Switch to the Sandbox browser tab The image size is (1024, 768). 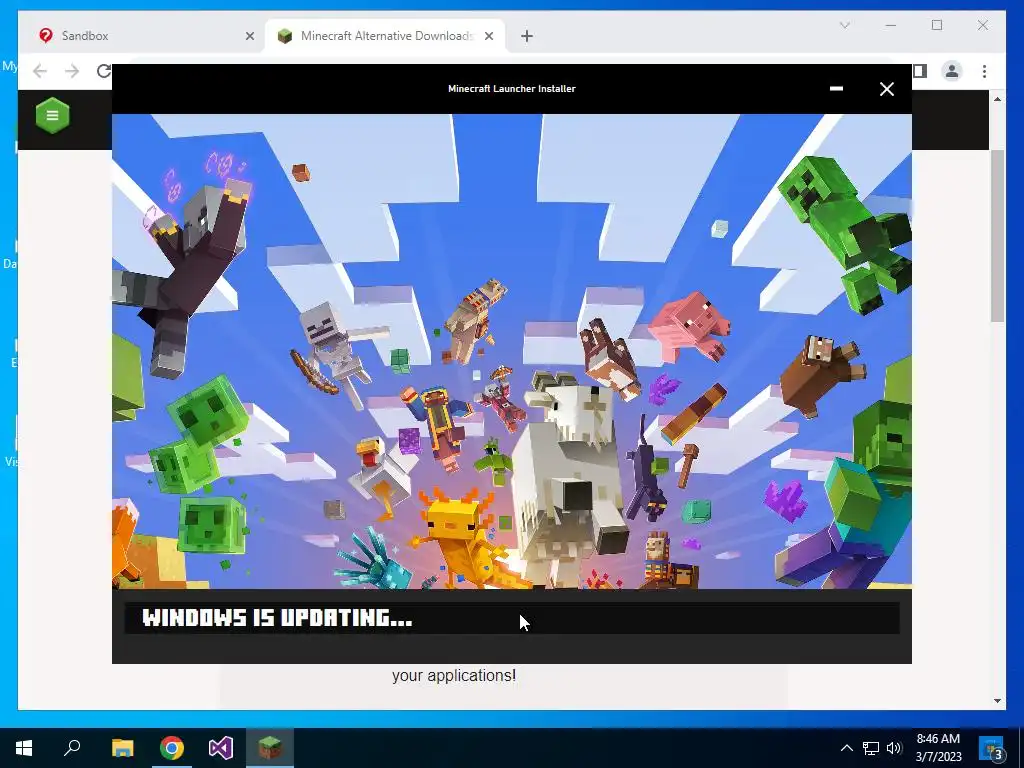140,36
